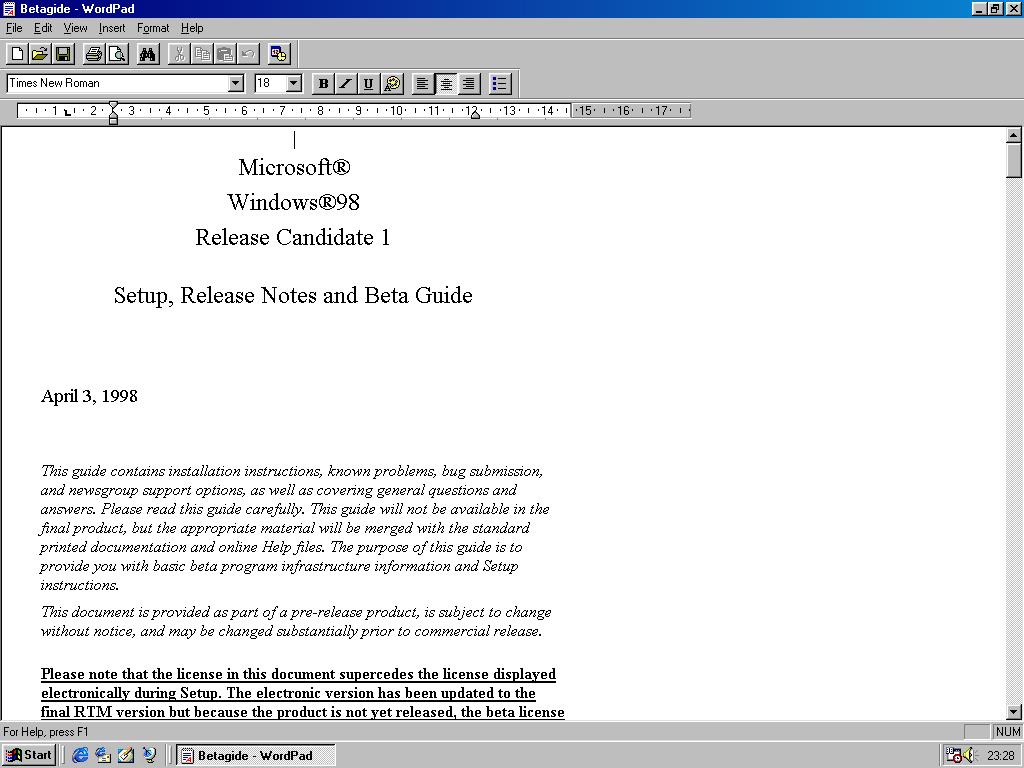Screen dimensions: 1024x768
Task: Print the document using printer icon
Action: pos(93,54)
